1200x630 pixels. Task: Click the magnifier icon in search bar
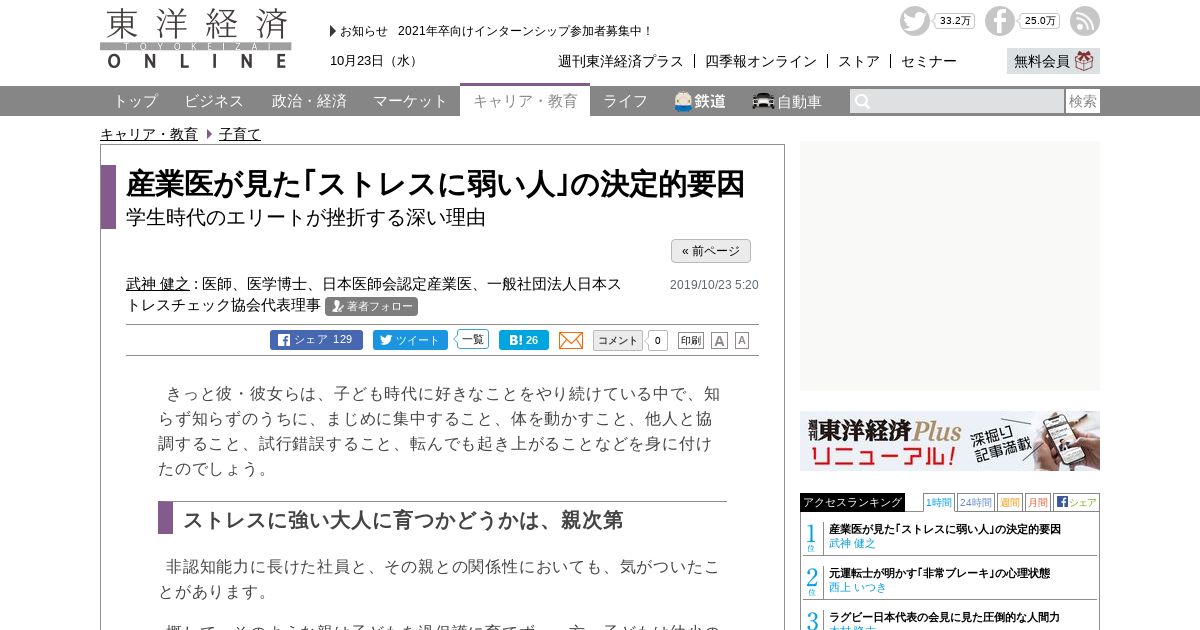863,101
